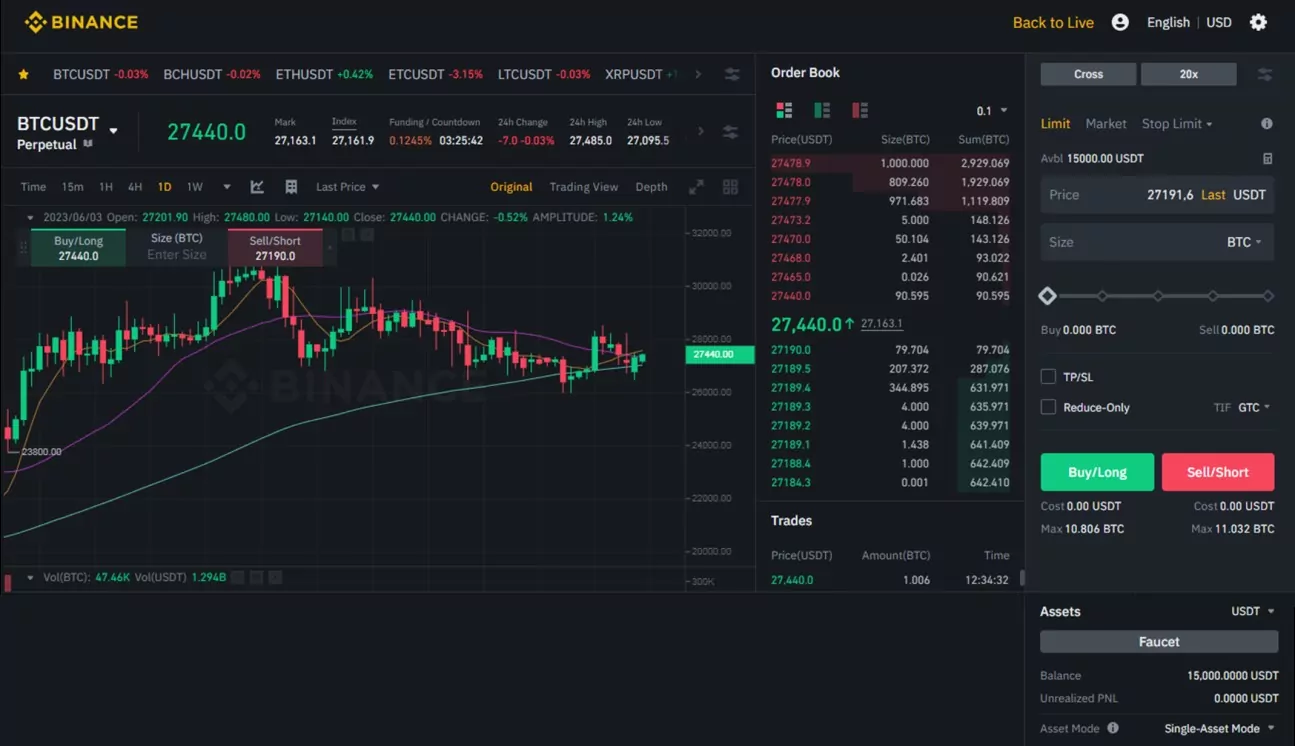Click the quick order panel drag handle
The width and height of the screenshot is (1295, 746).
click(x=21, y=247)
